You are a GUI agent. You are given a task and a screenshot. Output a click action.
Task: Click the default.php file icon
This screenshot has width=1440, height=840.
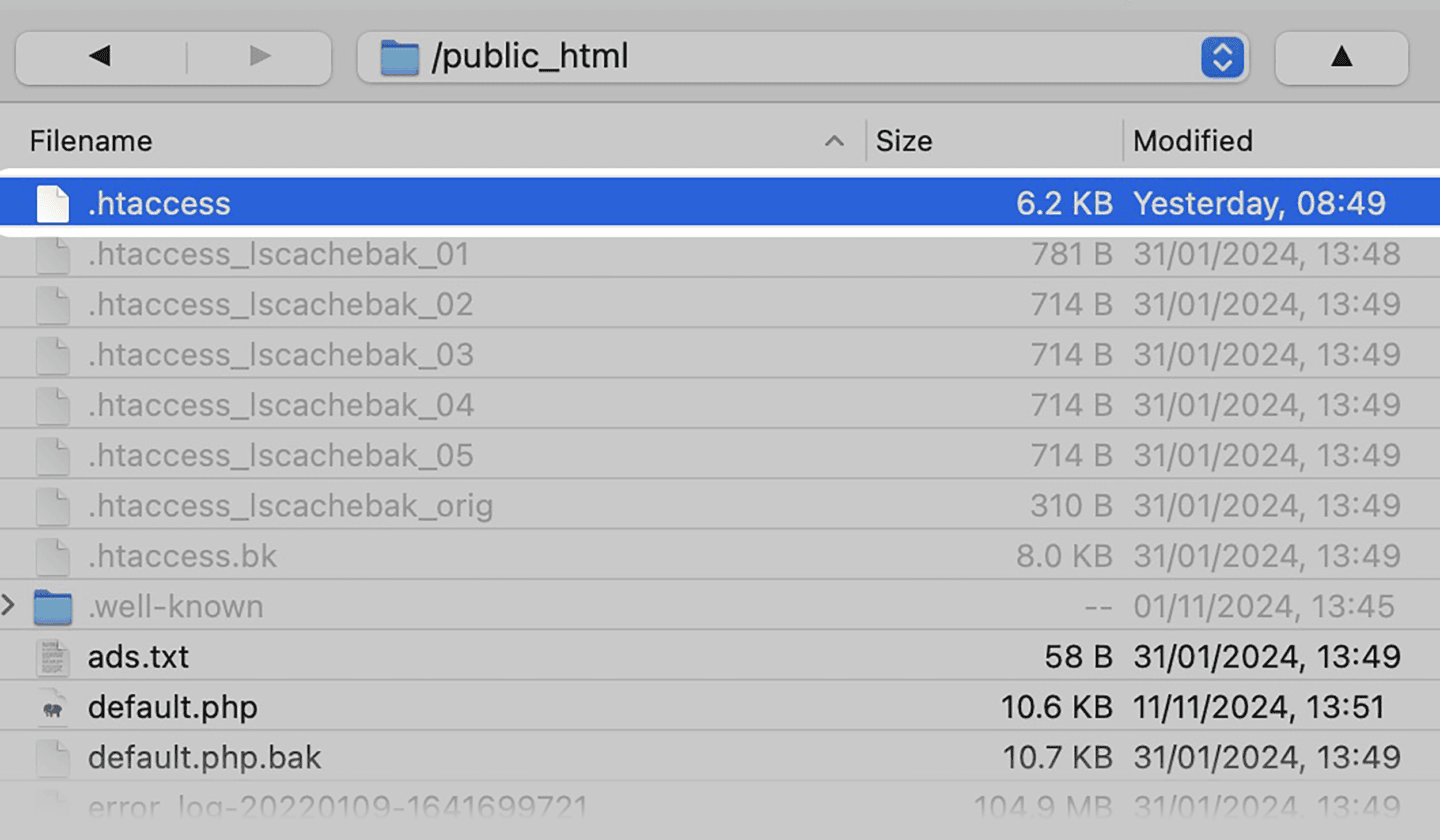[x=53, y=708]
